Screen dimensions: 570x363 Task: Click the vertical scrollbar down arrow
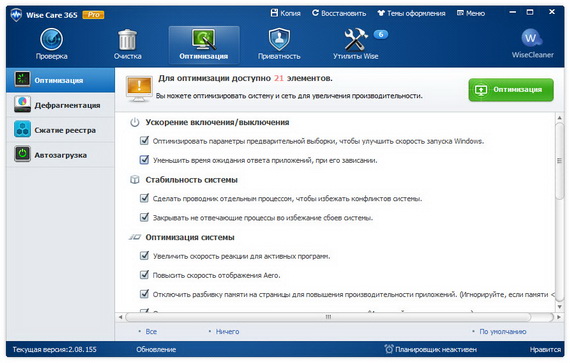559,307
